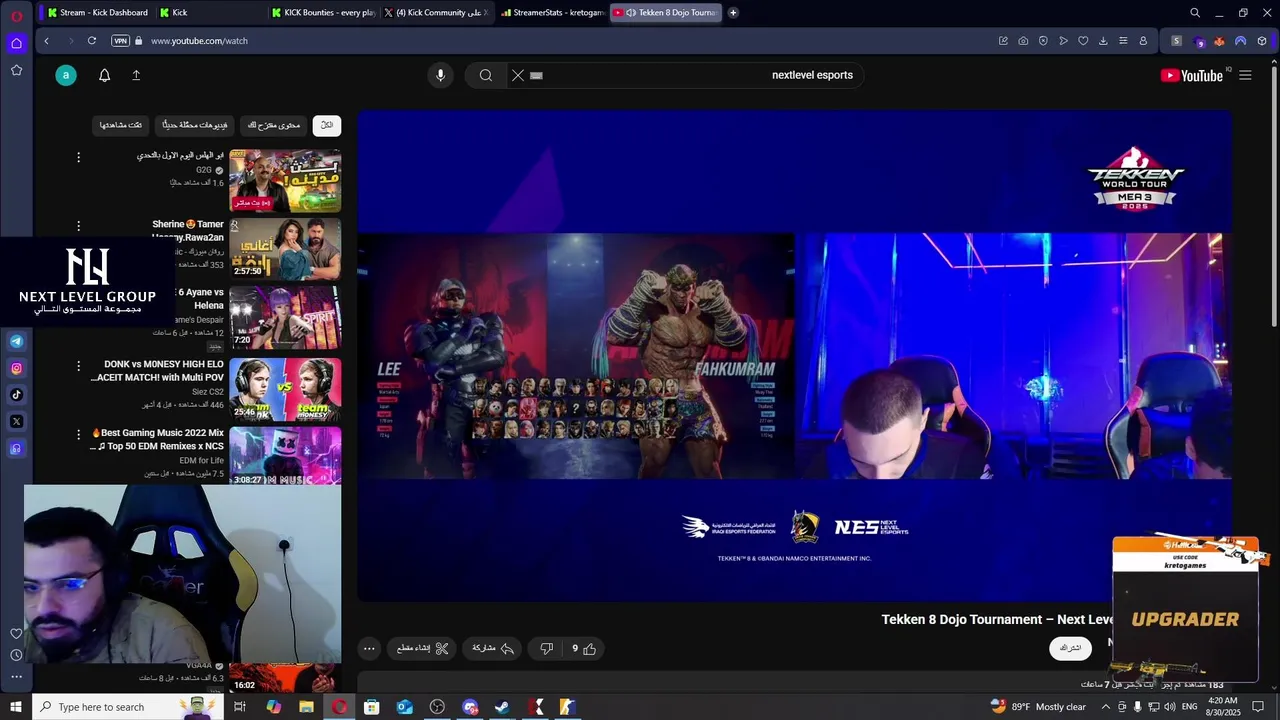Reload the YouTube page
This screenshot has width=1280, height=720.
(91, 41)
